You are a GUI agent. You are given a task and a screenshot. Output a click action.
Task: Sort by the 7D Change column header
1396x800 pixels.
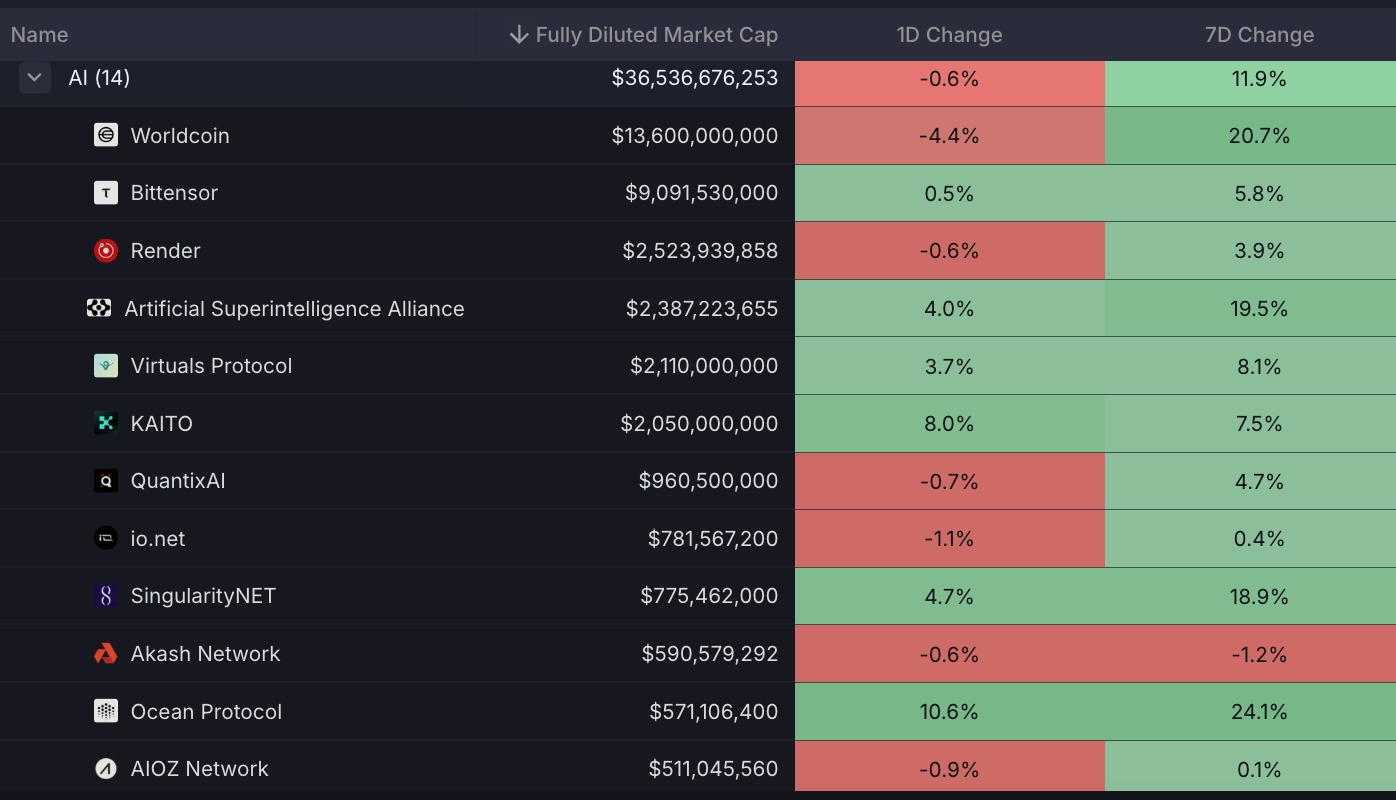tap(1260, 35)
